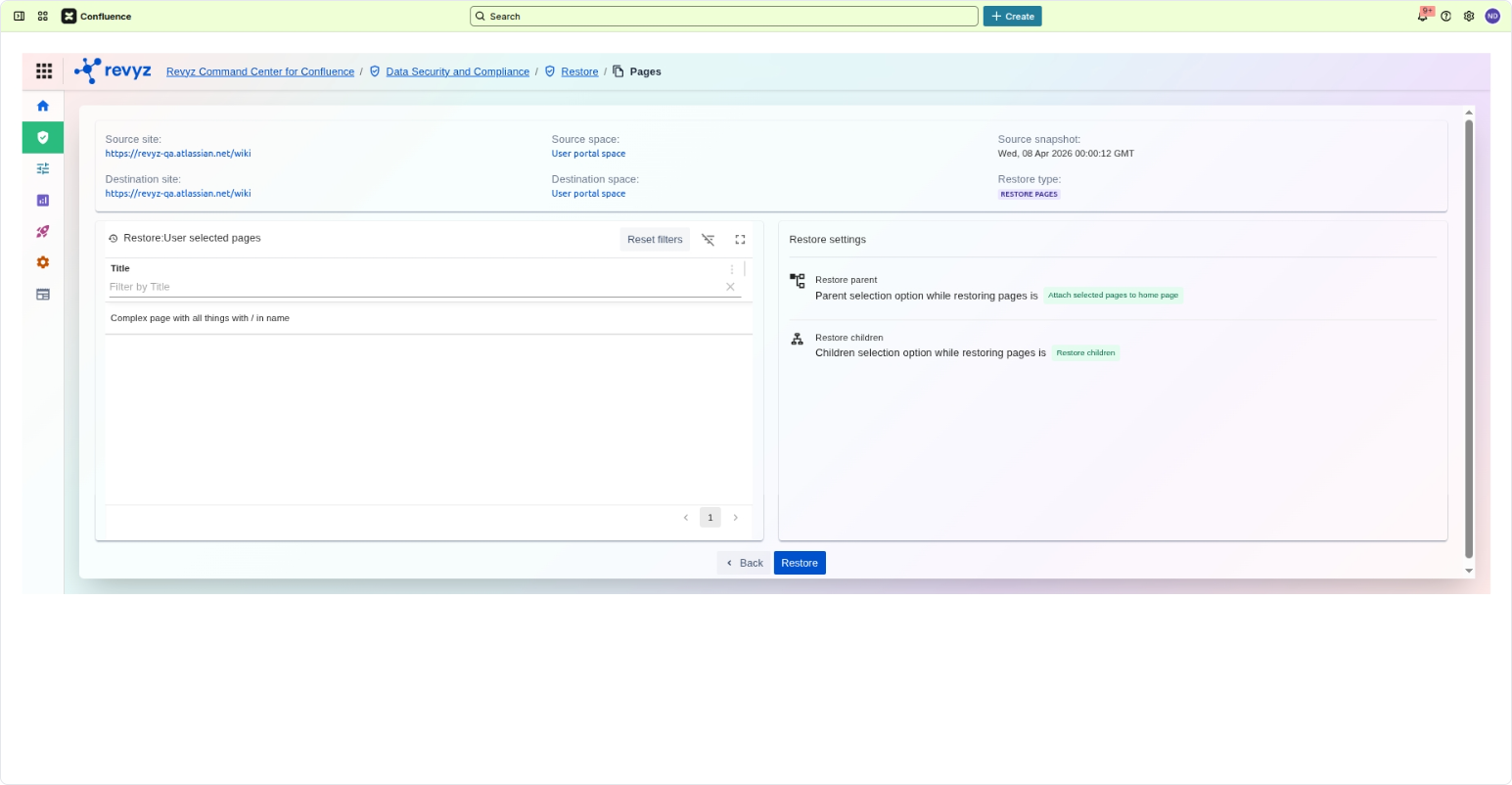Open the purple chart report sidebar icon

pos(43,201)
